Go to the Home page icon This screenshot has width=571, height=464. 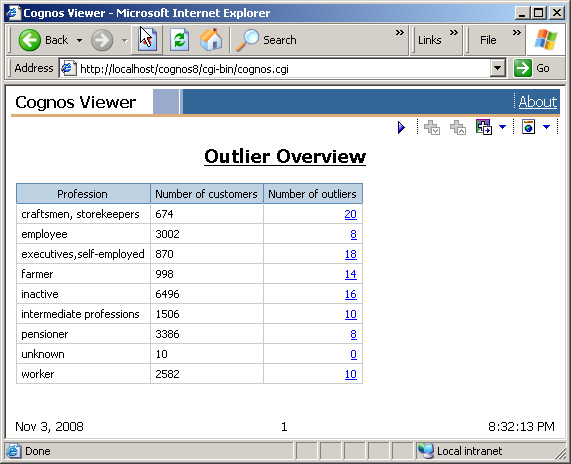click(211, 40)
